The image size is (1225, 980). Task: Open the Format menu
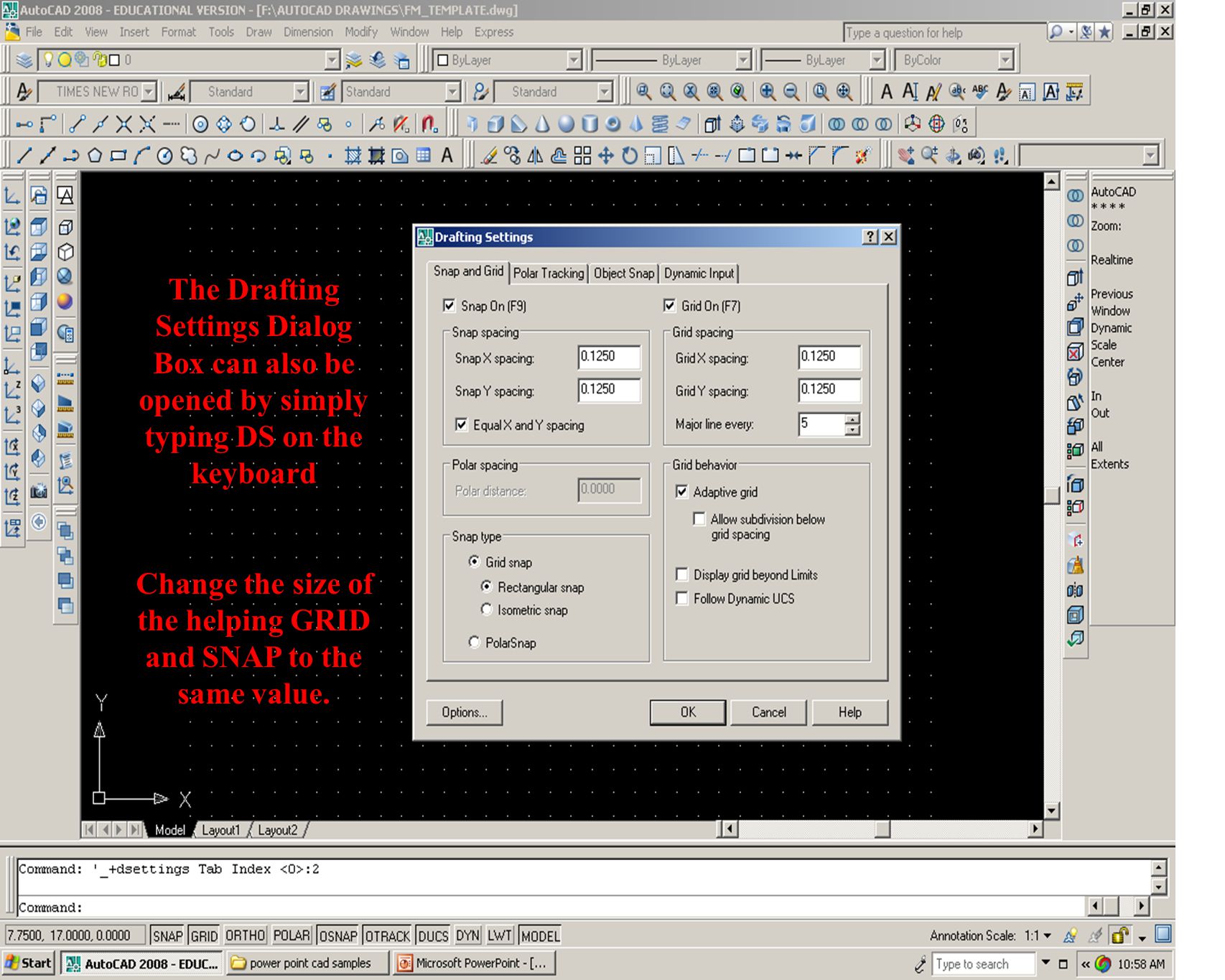178,32
